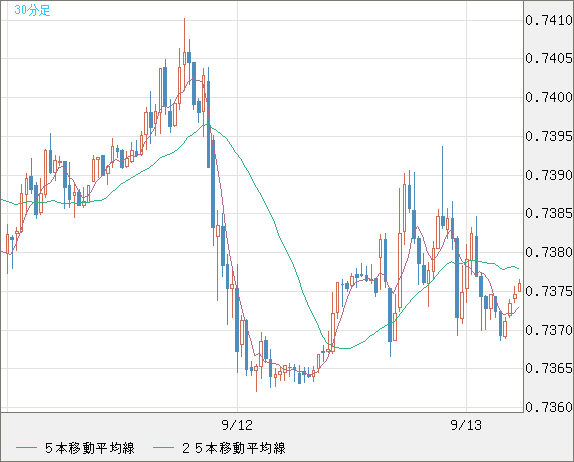Click the 0.7380 price axis label
Viewport: 574px width, 462px height.
coord(549,252)
